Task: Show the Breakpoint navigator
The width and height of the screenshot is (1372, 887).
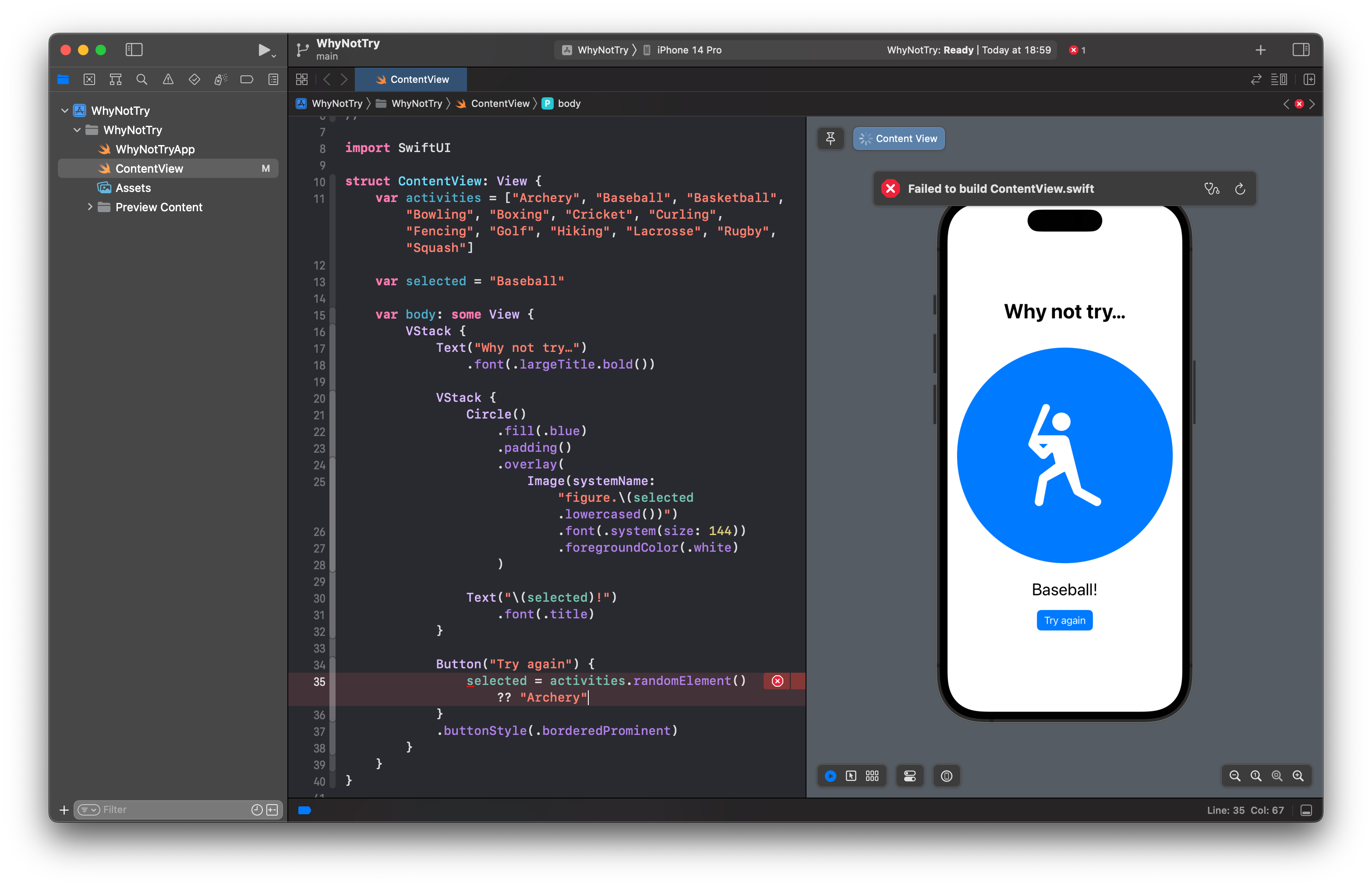Action: pyautogui.click(x=247, y=79)
